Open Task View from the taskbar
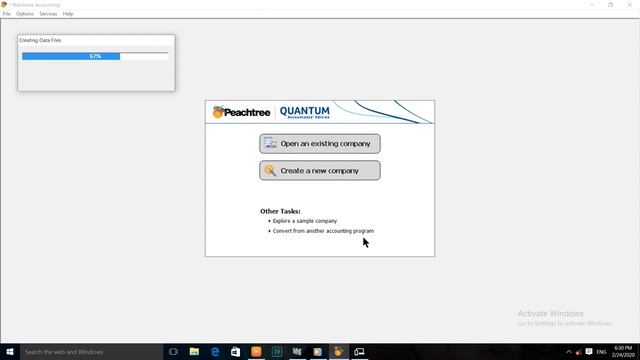Viewport: 640px width, 360px height. coord(173,352)
